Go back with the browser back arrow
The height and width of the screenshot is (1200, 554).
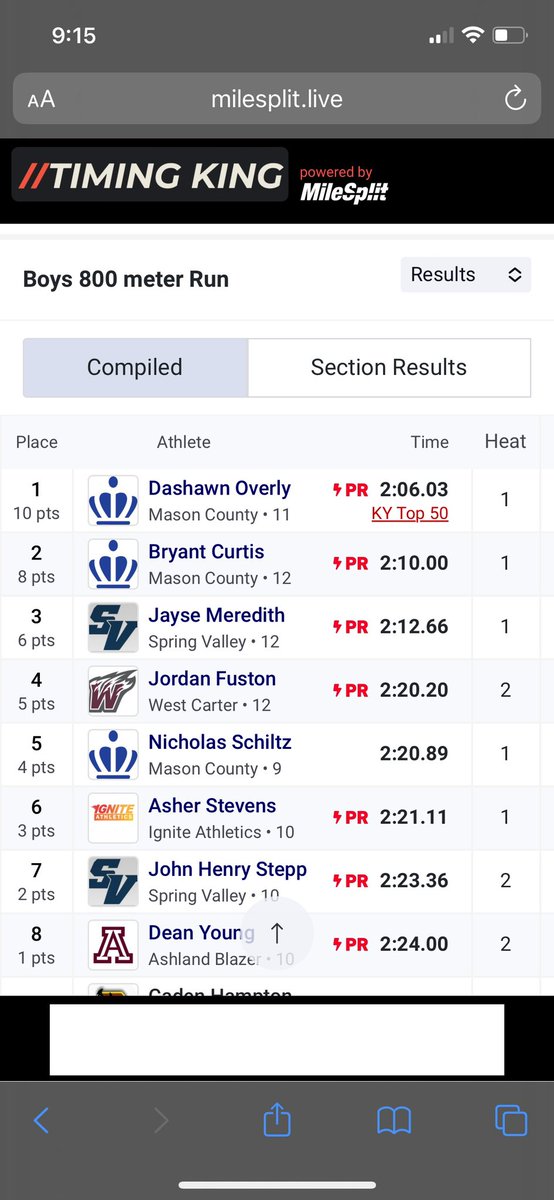41,1120
